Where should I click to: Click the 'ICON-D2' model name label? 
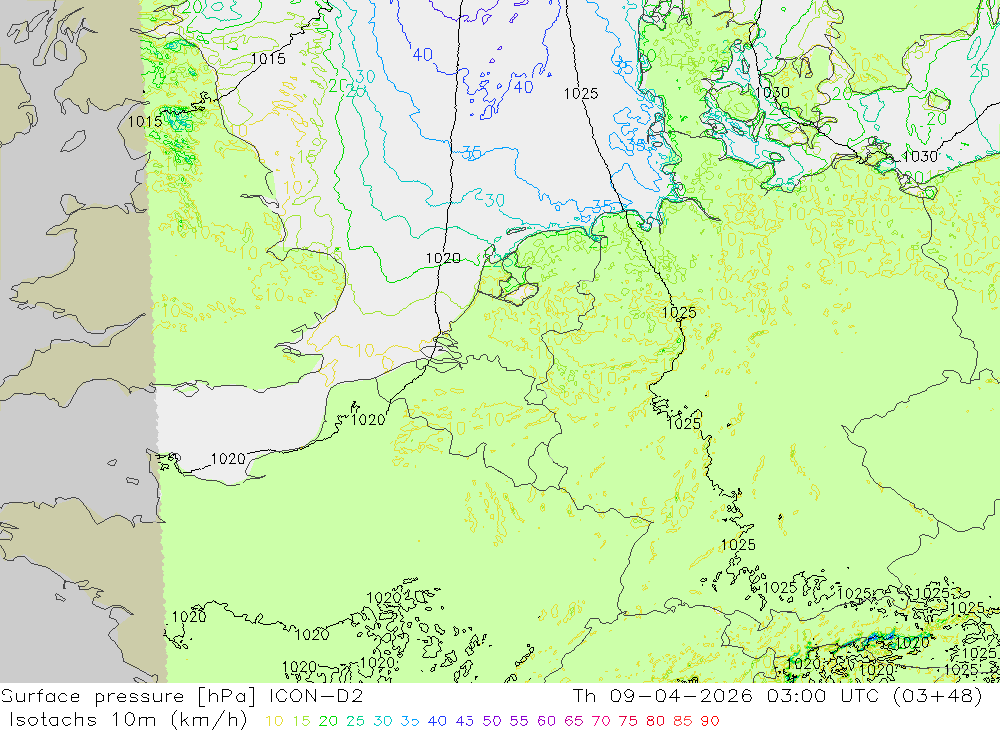pos(316,696)
